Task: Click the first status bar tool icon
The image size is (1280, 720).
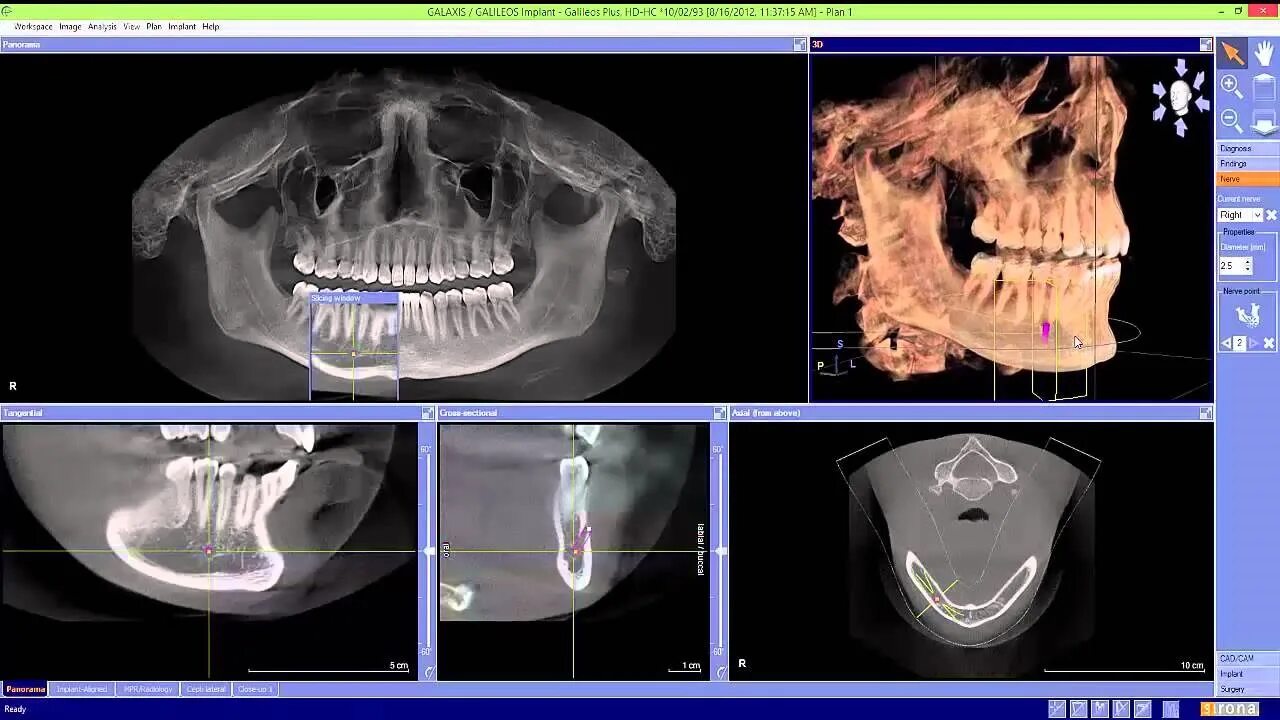Action: pos(1057,709)
